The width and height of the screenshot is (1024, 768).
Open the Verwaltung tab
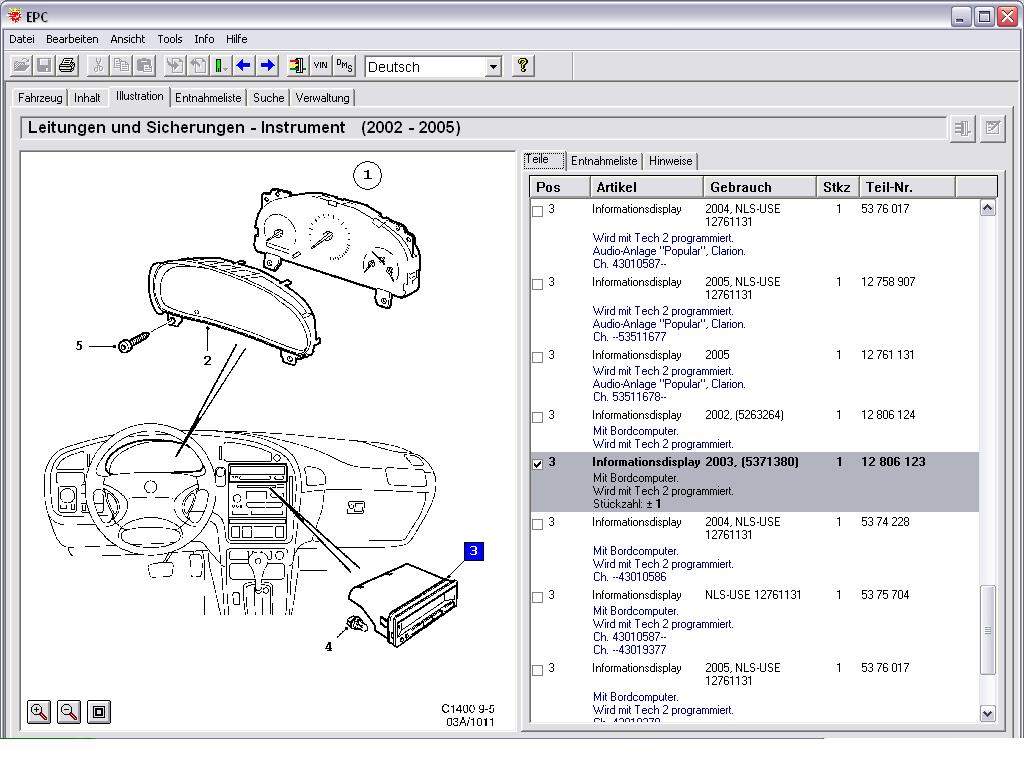pos(322,98)
